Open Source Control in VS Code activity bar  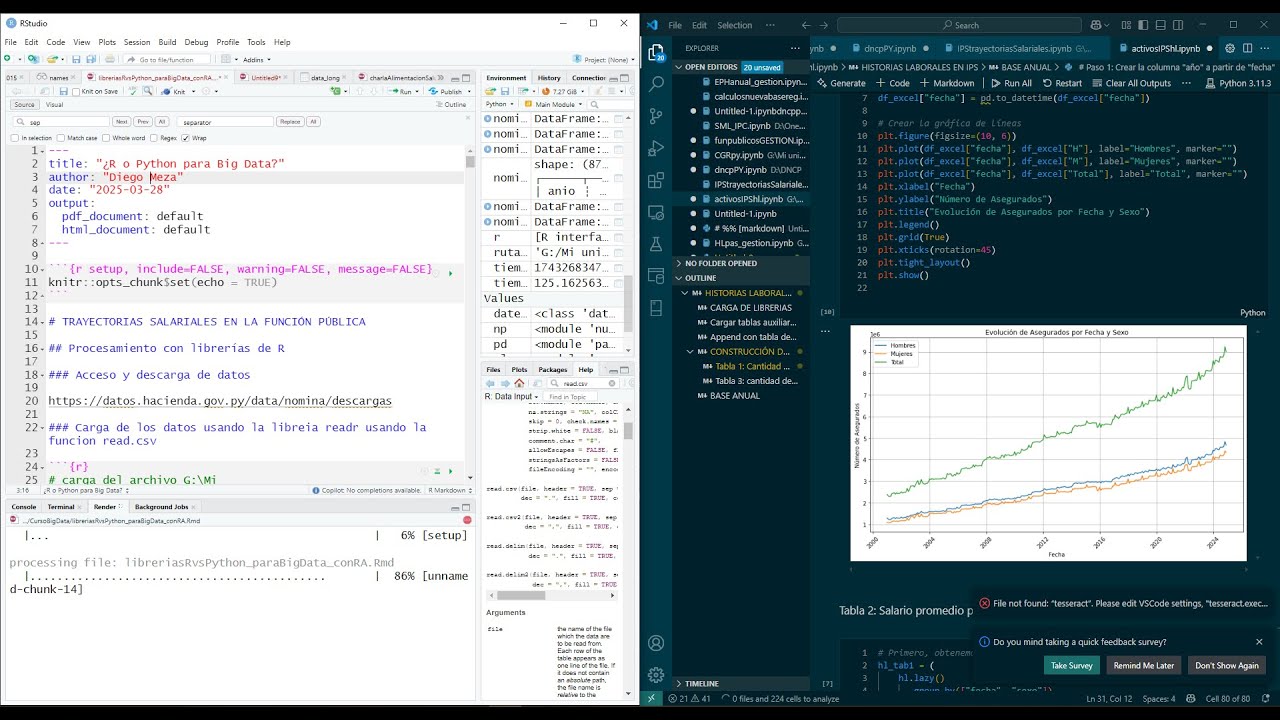656,117
